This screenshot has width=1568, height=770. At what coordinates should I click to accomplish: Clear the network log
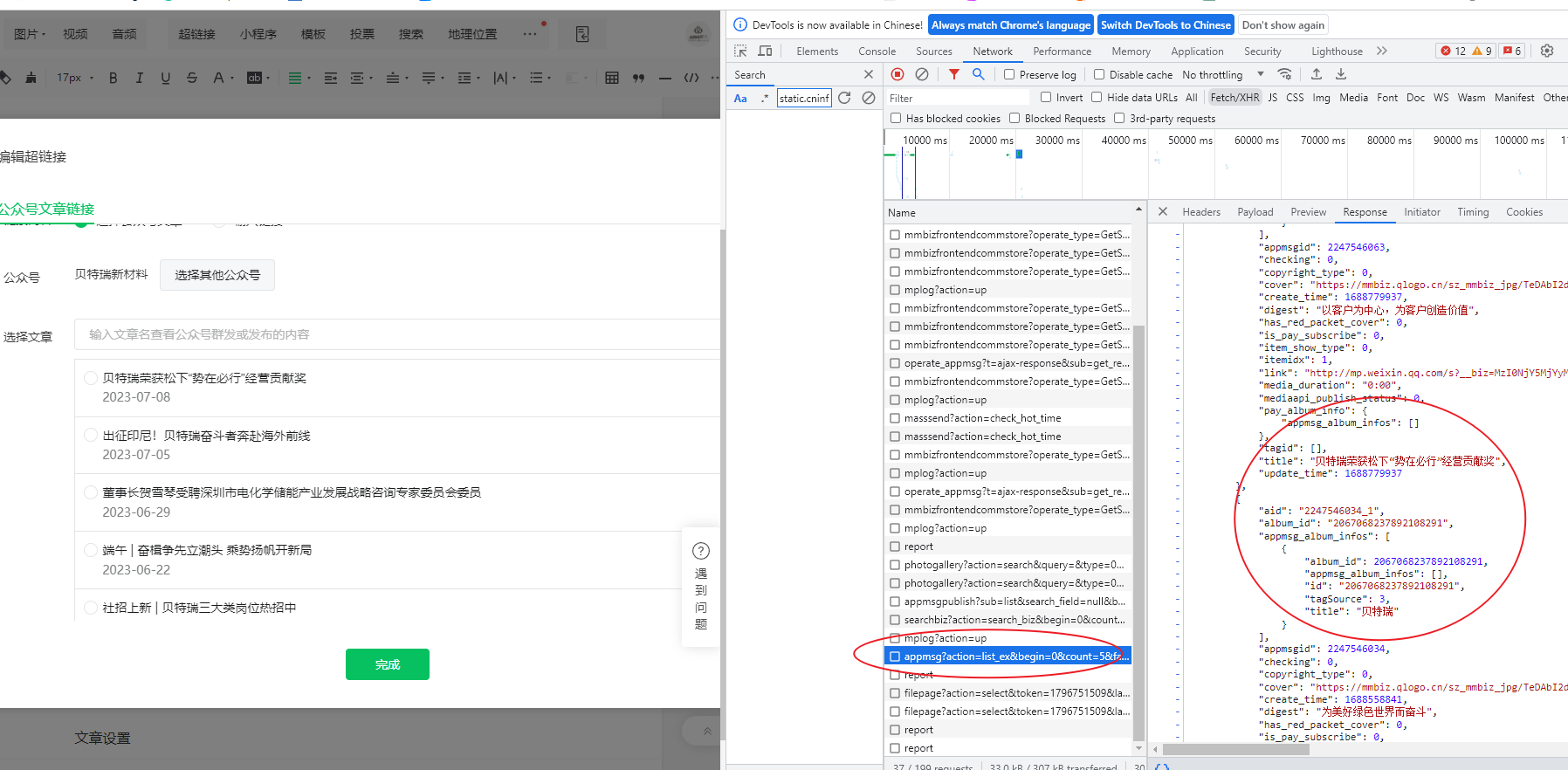click(x=922, y=74)
